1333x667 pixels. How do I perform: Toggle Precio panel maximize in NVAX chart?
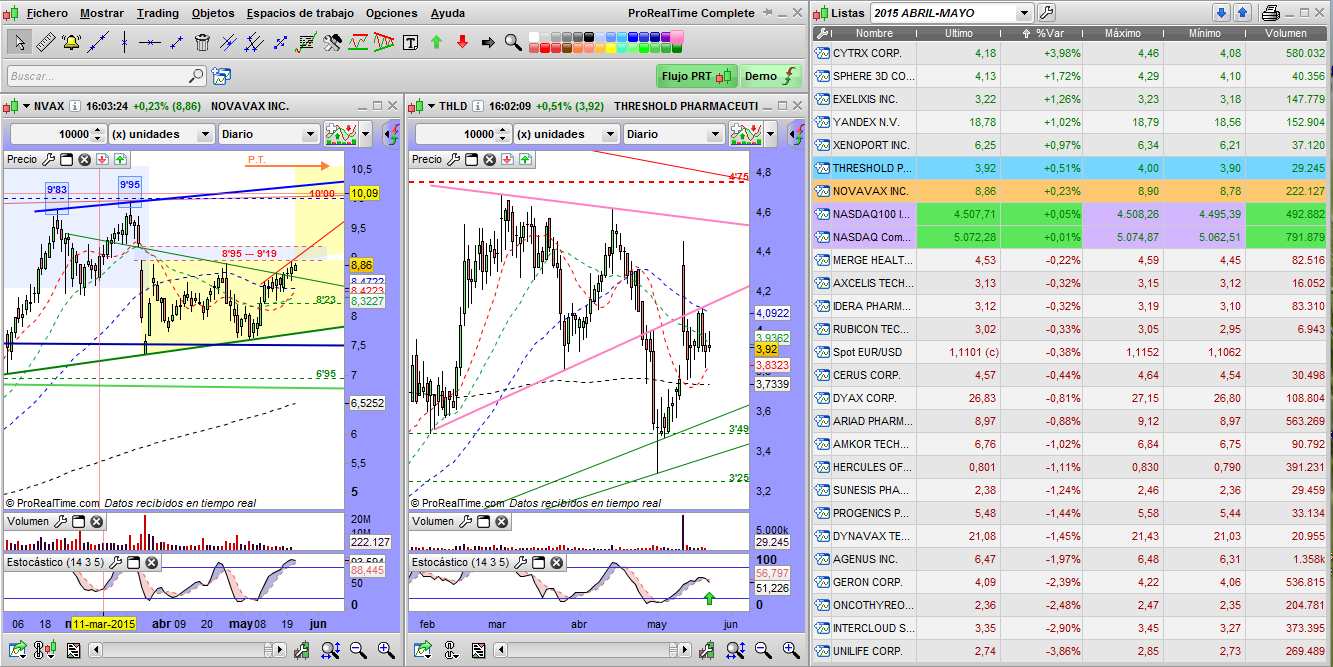coord(67,159)
